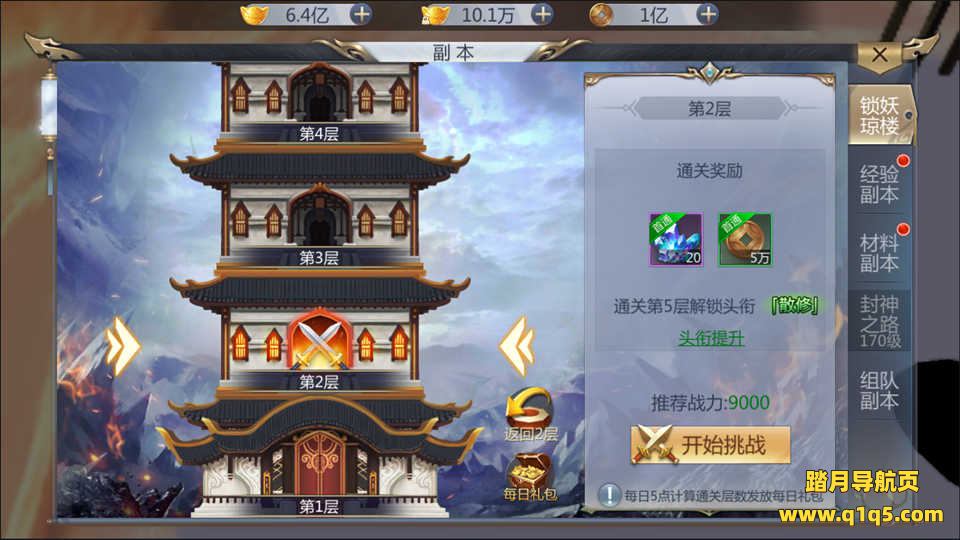Viewport: 960px width, 540px height.
Task: Collapse panel with the right gold chevron
Action: (517, 346)
